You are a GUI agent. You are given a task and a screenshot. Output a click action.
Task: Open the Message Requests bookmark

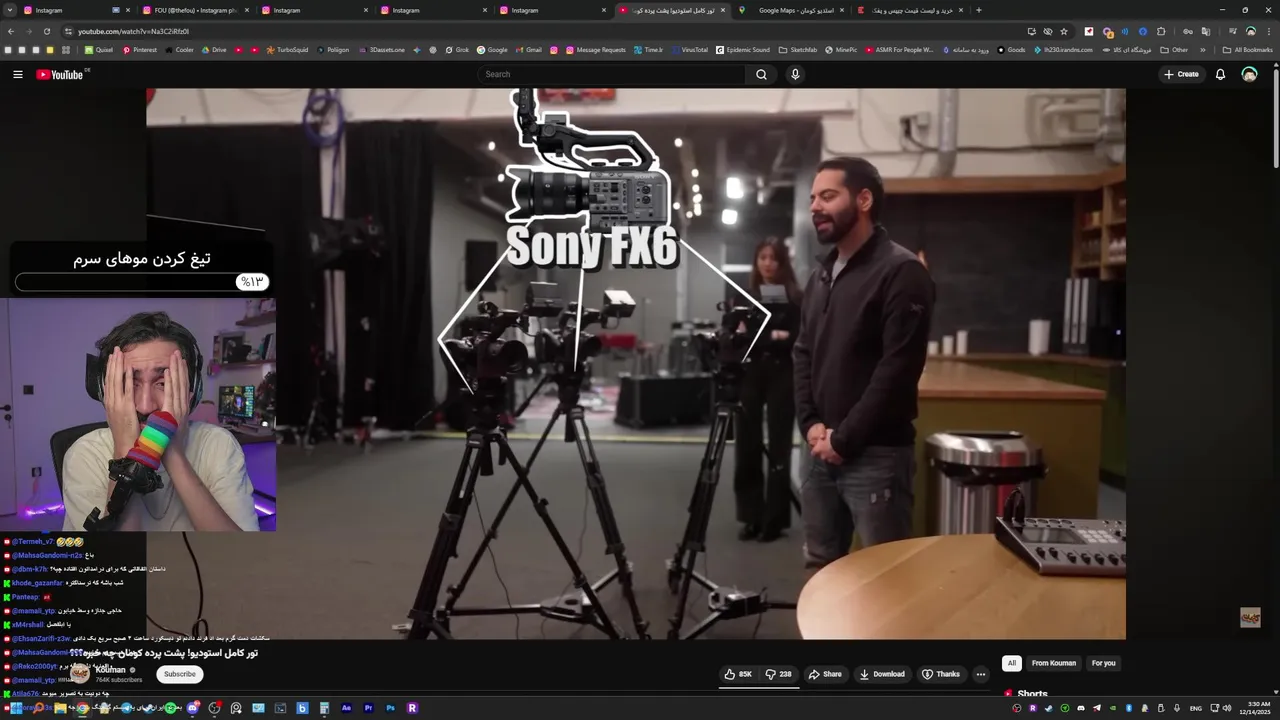[595, 50]
